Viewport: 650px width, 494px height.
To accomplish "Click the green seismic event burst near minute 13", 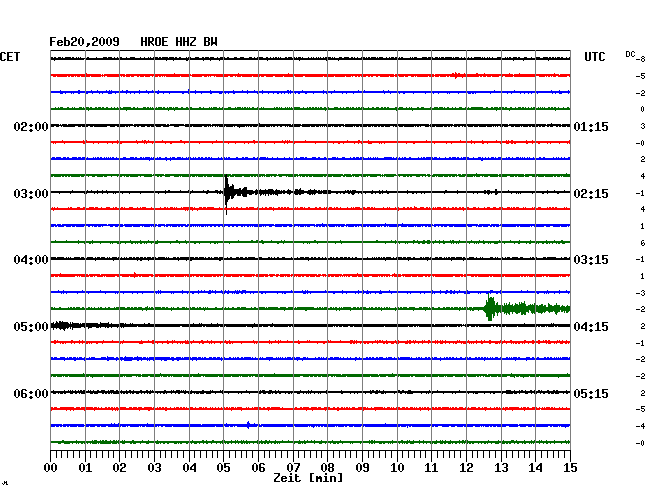I will point(491,309).
